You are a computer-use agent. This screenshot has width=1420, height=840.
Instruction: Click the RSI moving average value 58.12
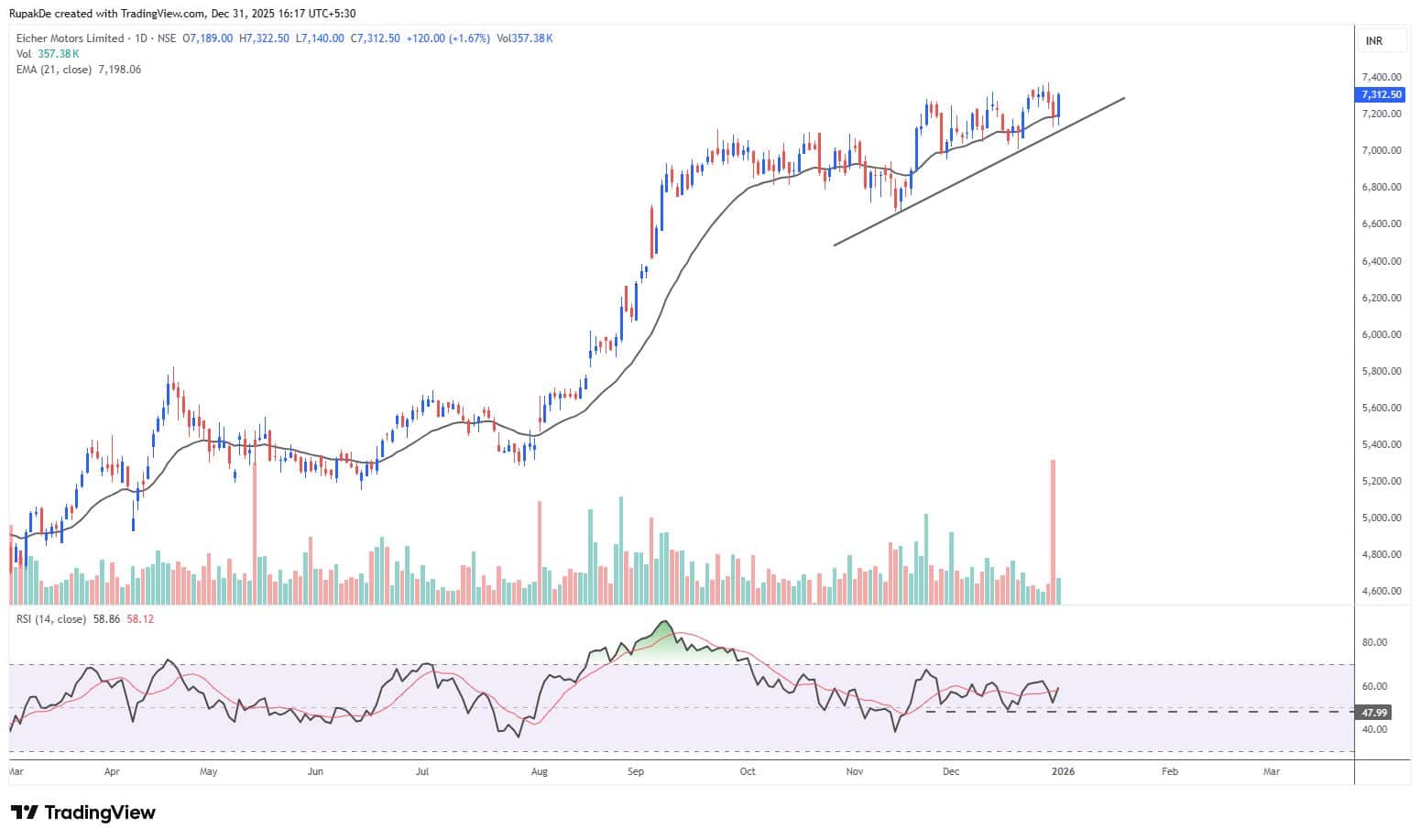pos(140,619)
